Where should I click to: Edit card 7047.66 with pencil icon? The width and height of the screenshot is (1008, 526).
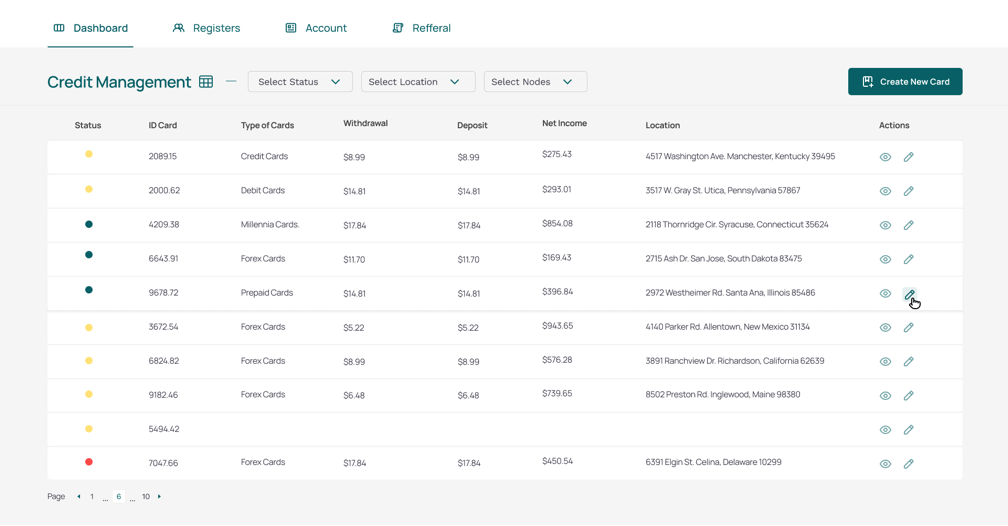pyautogui.click(x=908, y=464)
